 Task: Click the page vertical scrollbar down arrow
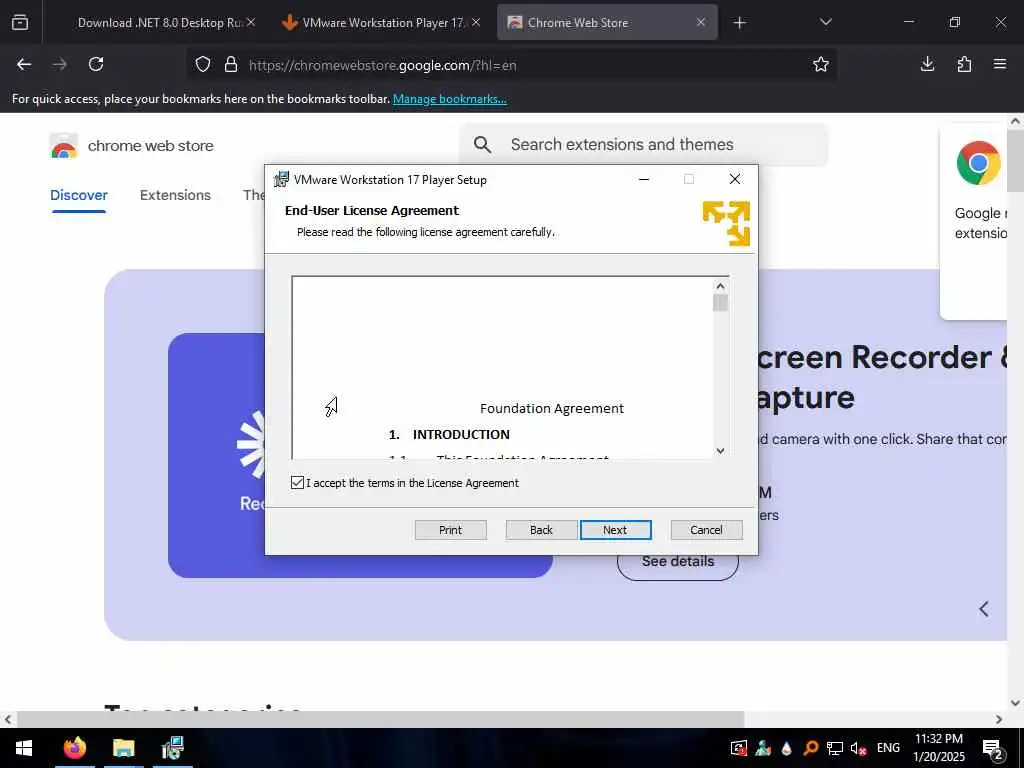pyautogui.click(x=1015, y=703)
